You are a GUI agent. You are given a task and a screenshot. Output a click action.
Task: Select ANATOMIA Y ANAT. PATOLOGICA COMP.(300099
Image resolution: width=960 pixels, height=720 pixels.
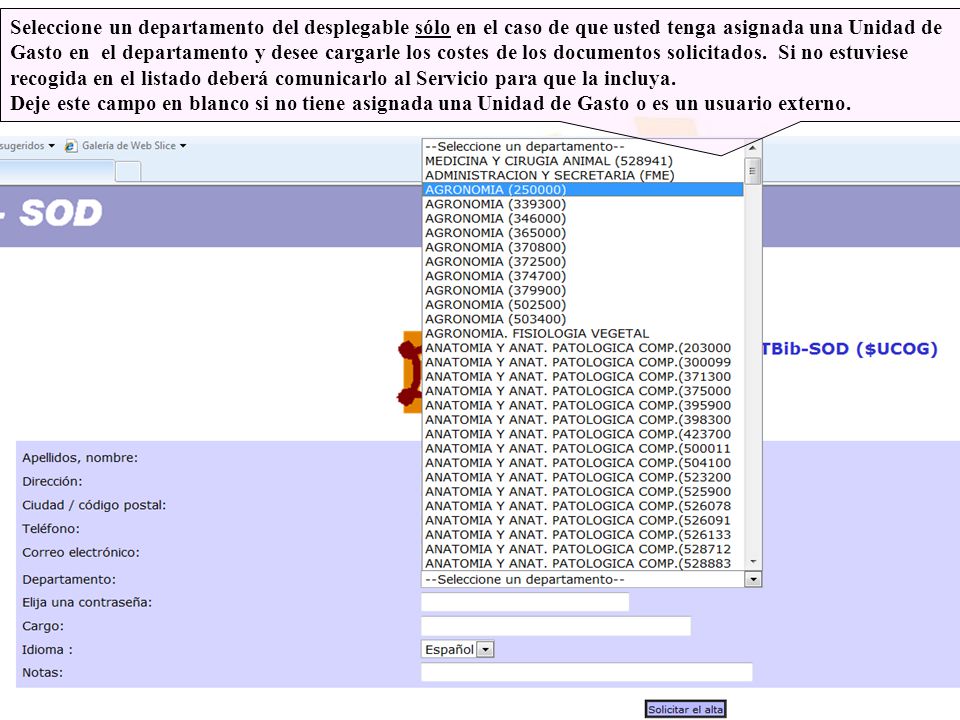coord(583,362)
